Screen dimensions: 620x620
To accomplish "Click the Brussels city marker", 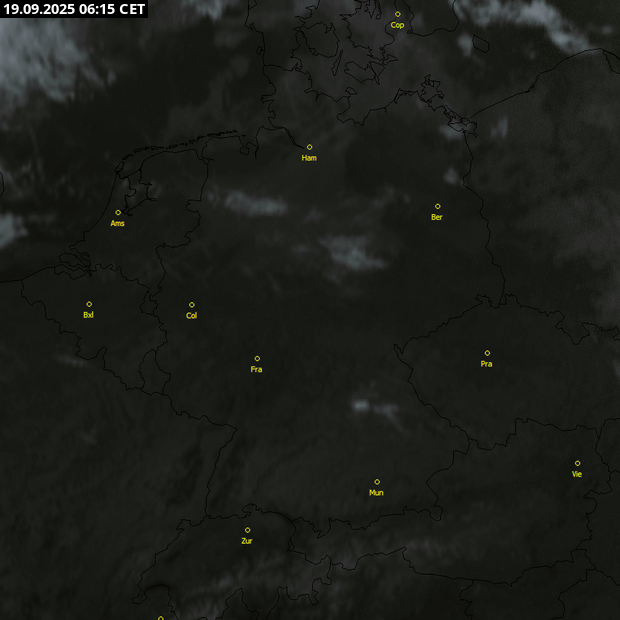I will tap(89, 304).
